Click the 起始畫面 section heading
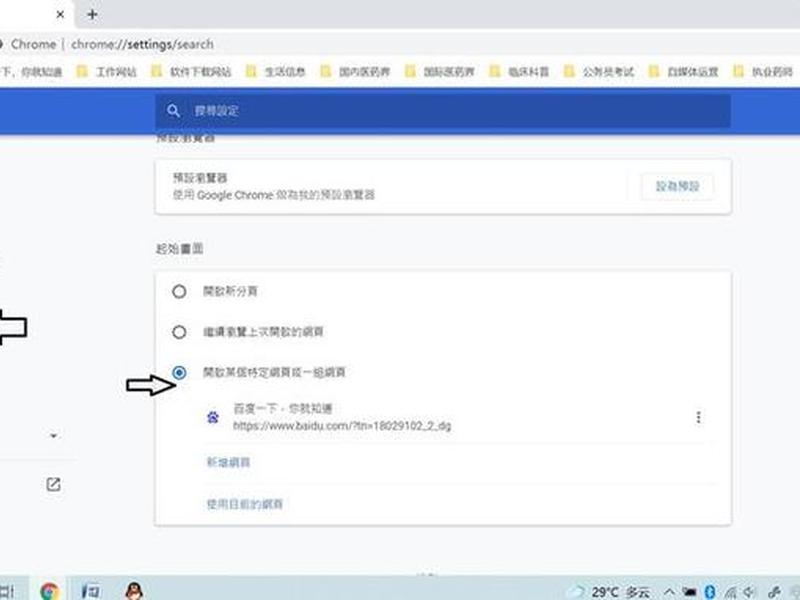 click(180, 248)
